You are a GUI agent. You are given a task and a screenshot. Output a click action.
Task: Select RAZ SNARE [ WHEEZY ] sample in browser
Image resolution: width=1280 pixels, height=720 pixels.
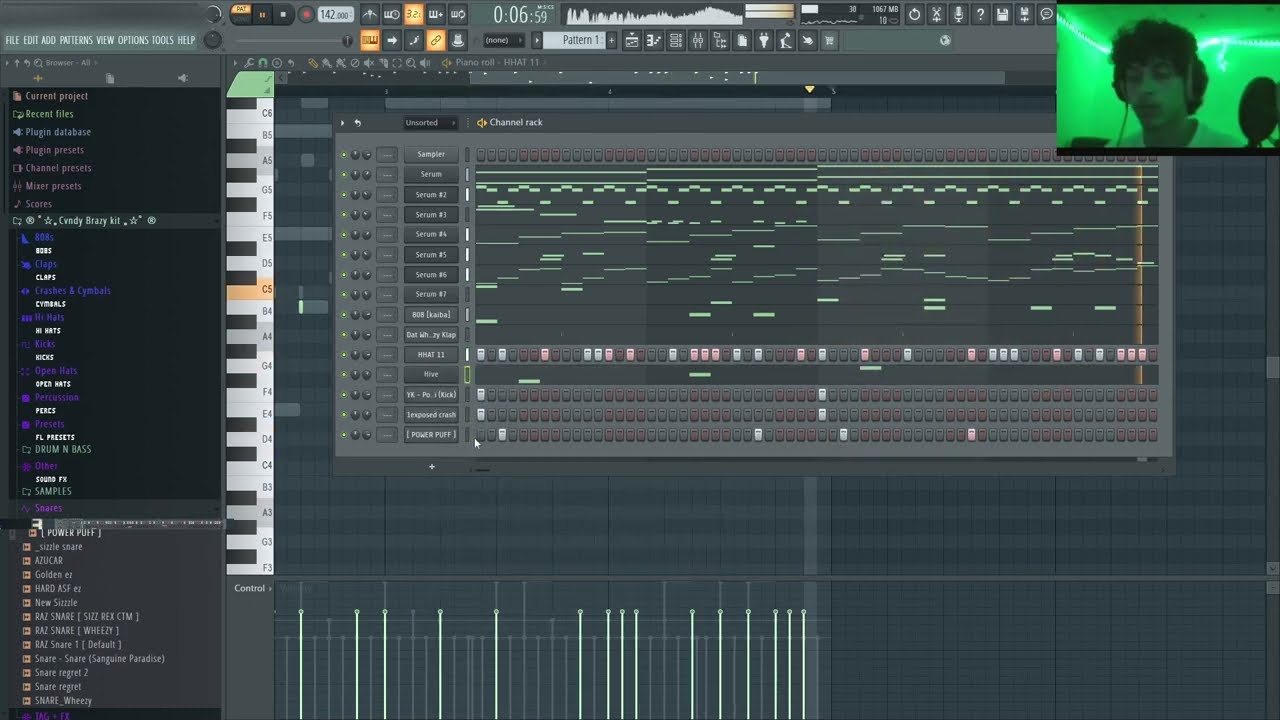coord(77,631)
